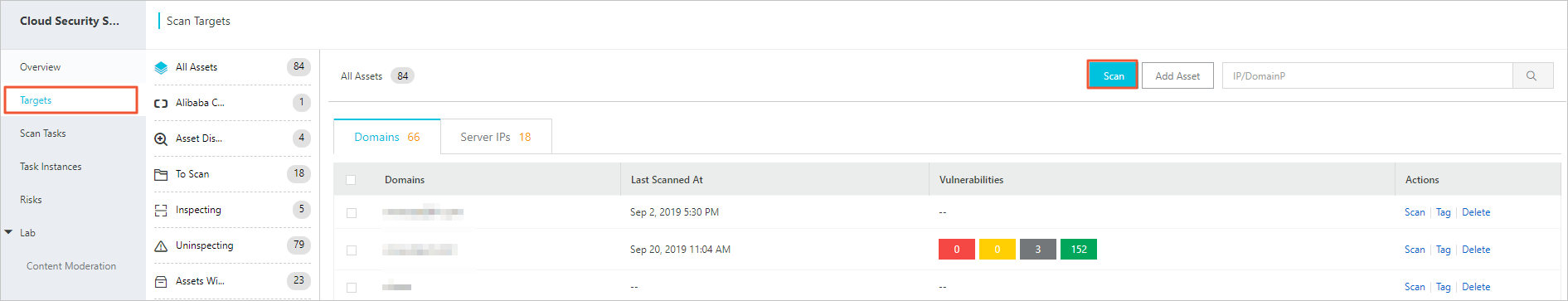Viewport: 1568px width, 301px height.
Task: Check the first domain row checkbox
Action: 352,213
